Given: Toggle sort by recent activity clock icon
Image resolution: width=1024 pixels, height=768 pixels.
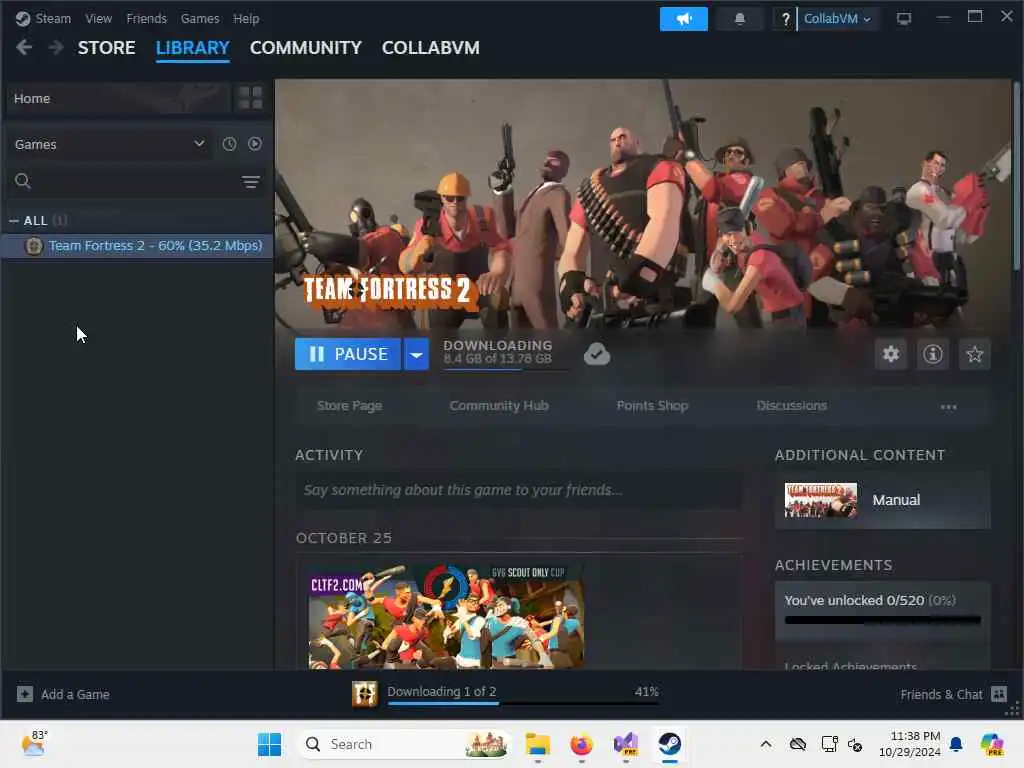Looking at the screenshot, I should [x=229, y=144].
